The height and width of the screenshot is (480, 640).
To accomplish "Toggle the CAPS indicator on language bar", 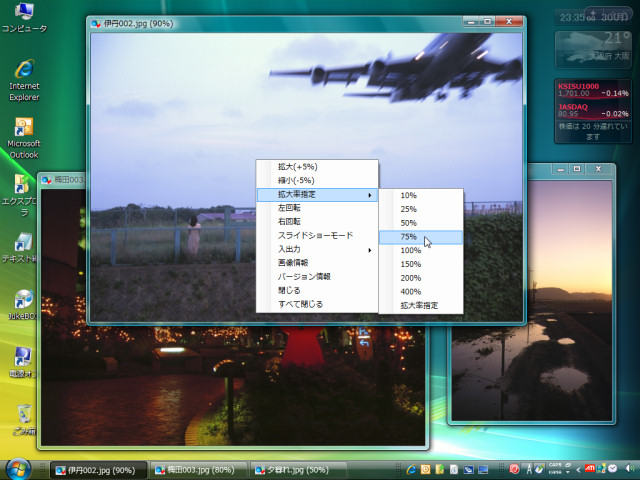I will [554, 464].
